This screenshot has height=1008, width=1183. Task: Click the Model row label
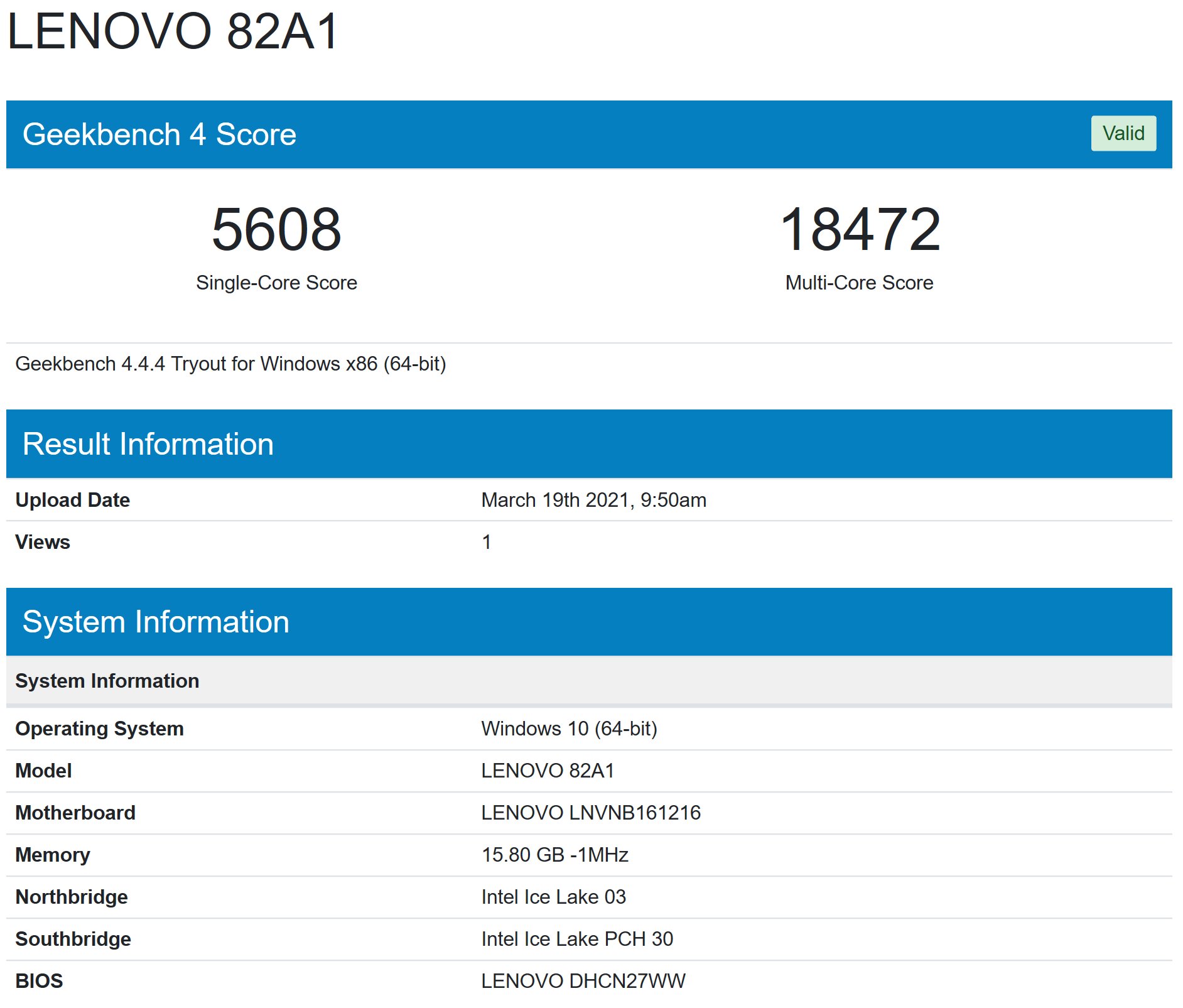pyautogui.click(x=43, y=771)
